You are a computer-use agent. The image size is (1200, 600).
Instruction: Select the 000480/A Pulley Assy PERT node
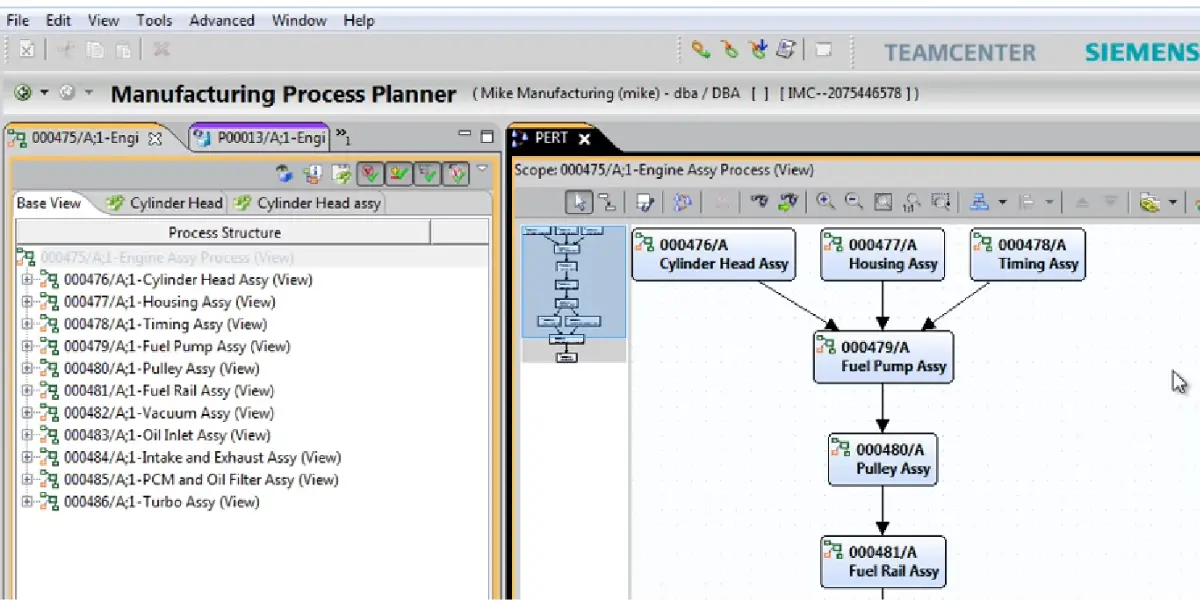(883, 459)
